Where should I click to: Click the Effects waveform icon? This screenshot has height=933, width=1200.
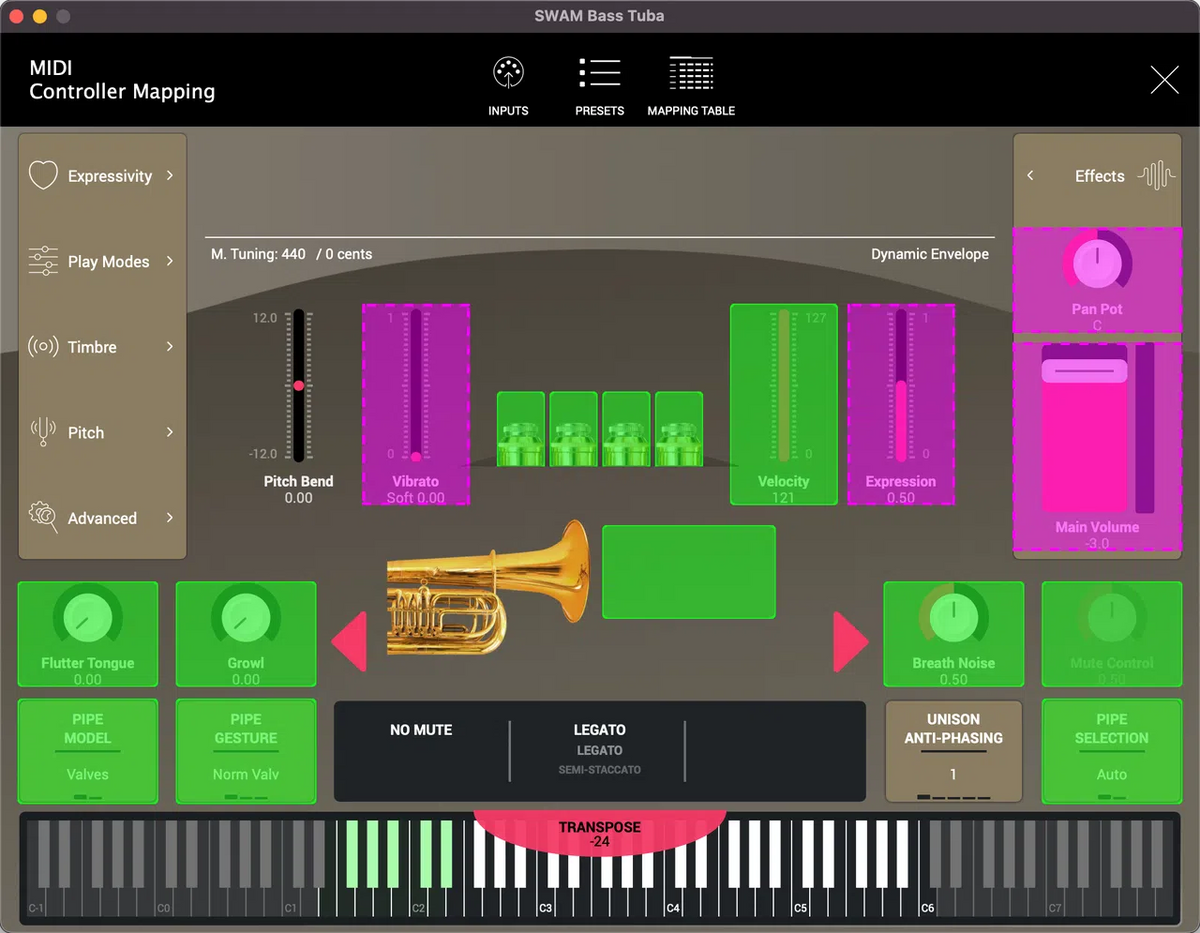[1155, 175]
